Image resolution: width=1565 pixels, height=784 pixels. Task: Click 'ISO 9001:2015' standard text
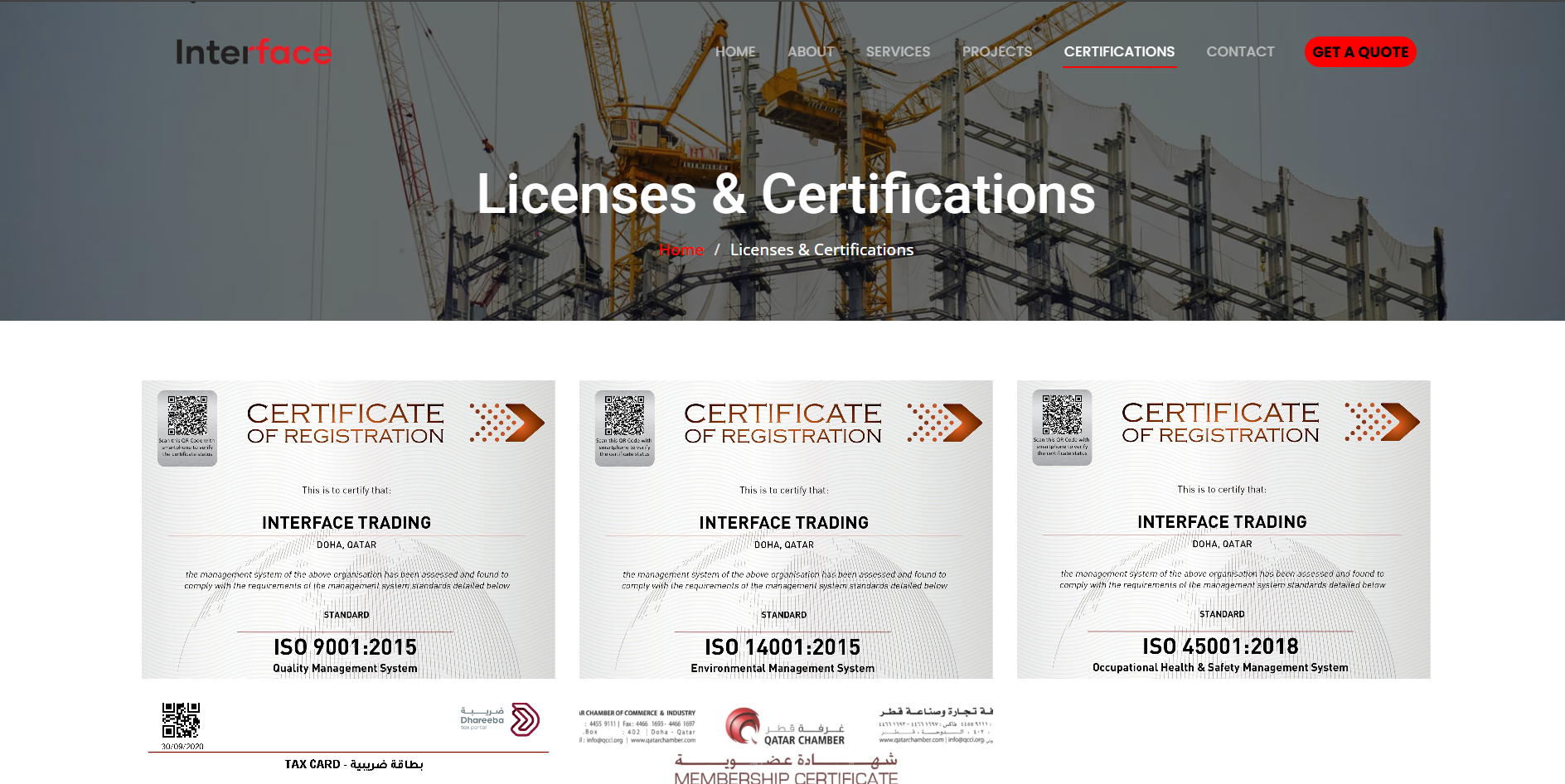coord(345,647)
